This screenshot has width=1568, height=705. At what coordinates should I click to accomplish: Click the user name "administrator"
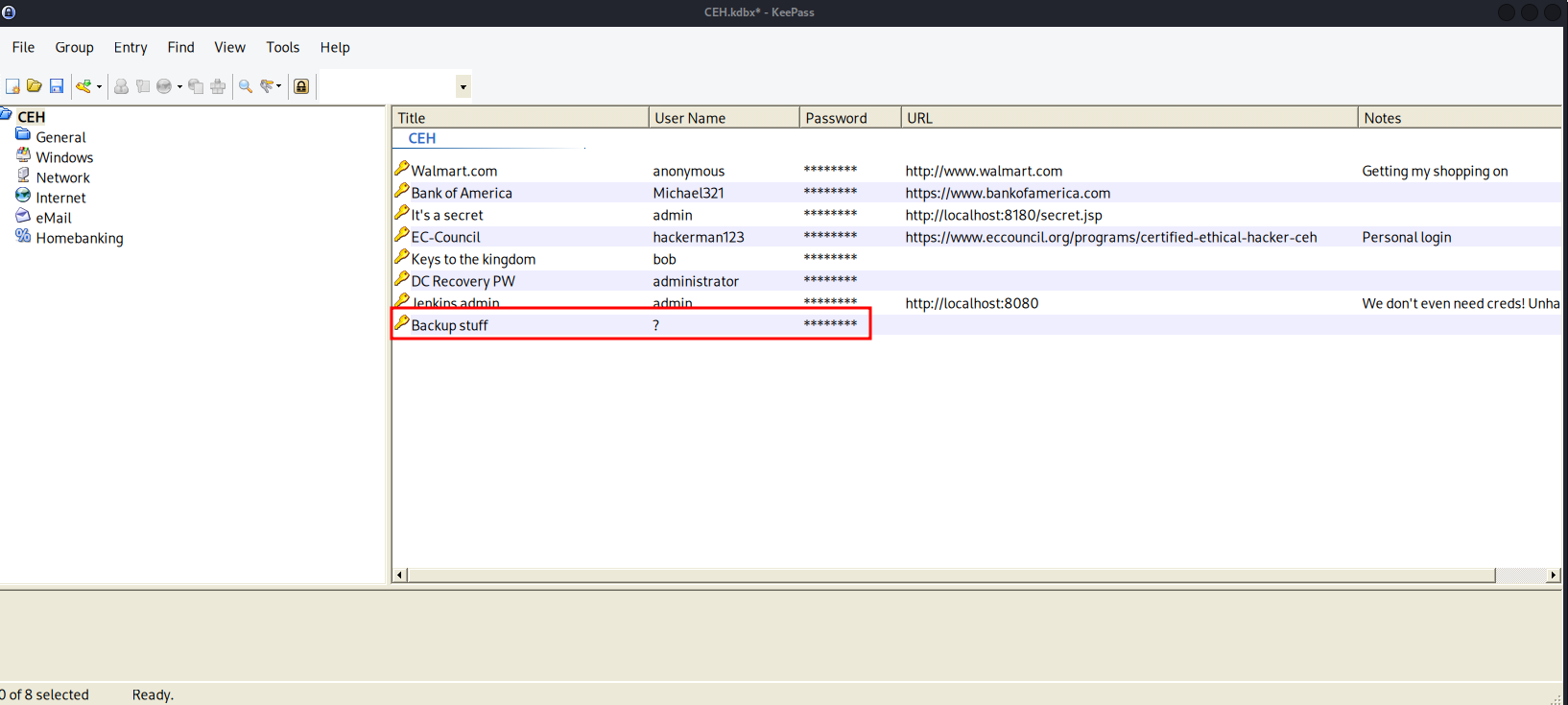pos(696,281)
